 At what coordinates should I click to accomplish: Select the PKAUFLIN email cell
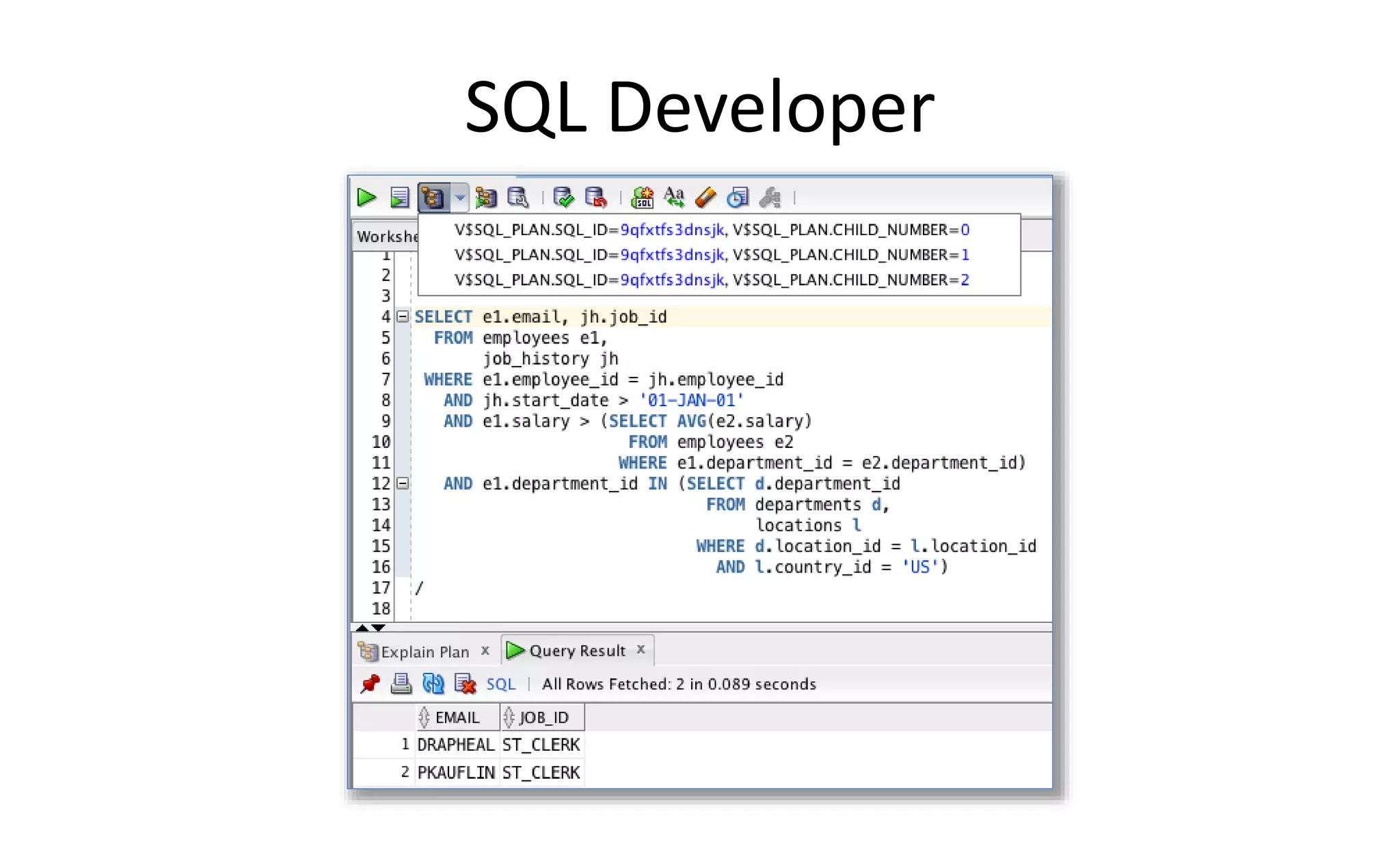[456, 773]
